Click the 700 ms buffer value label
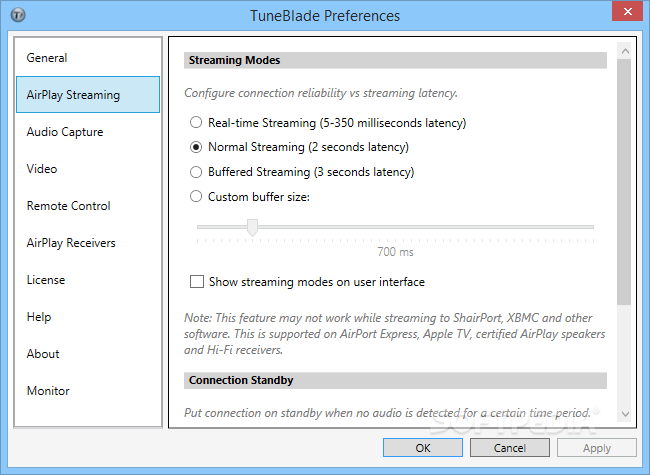Viewport: 650px width, 475px height. [x=395, y=252]
